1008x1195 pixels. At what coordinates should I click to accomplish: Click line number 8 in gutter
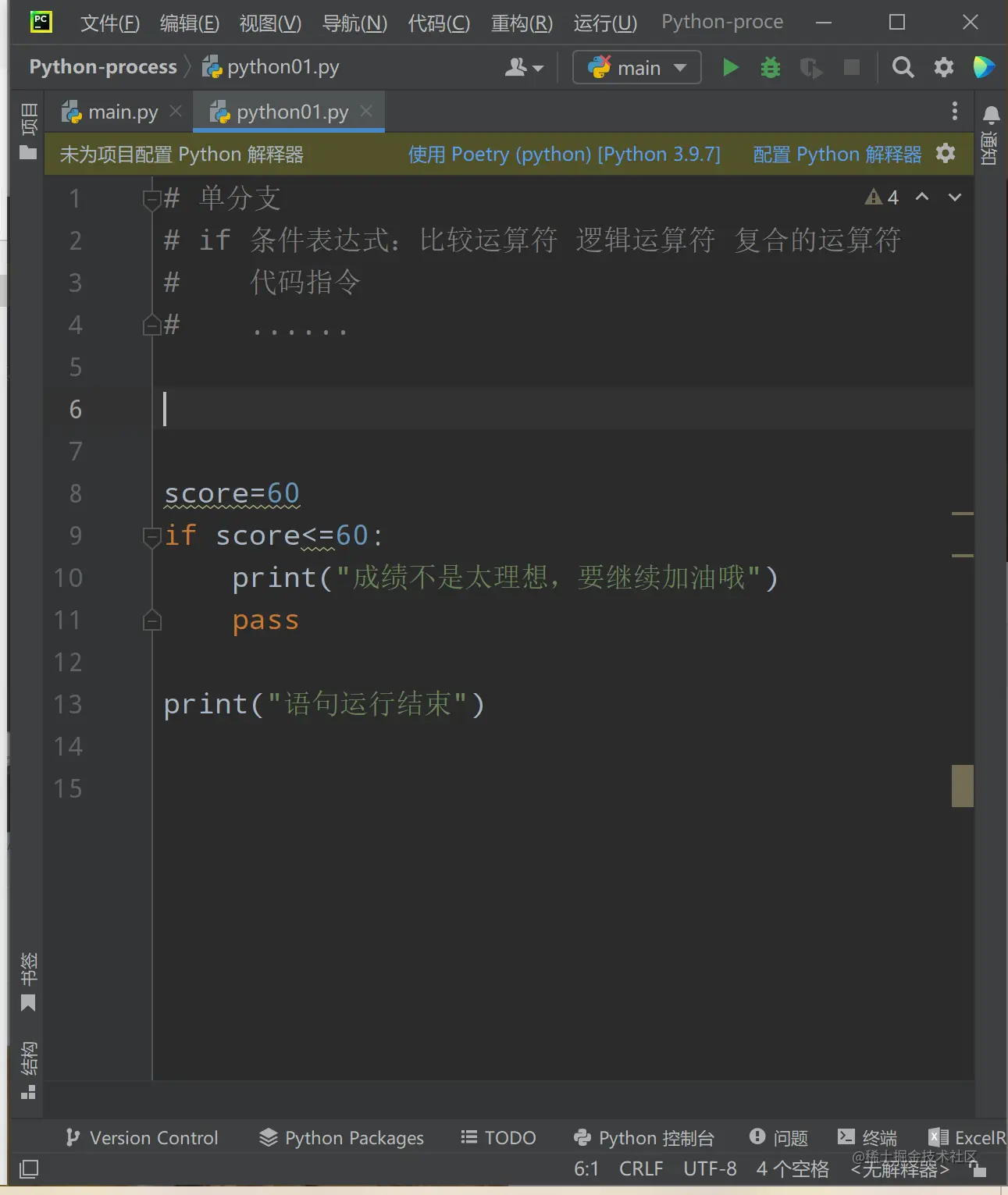(75, 493)
